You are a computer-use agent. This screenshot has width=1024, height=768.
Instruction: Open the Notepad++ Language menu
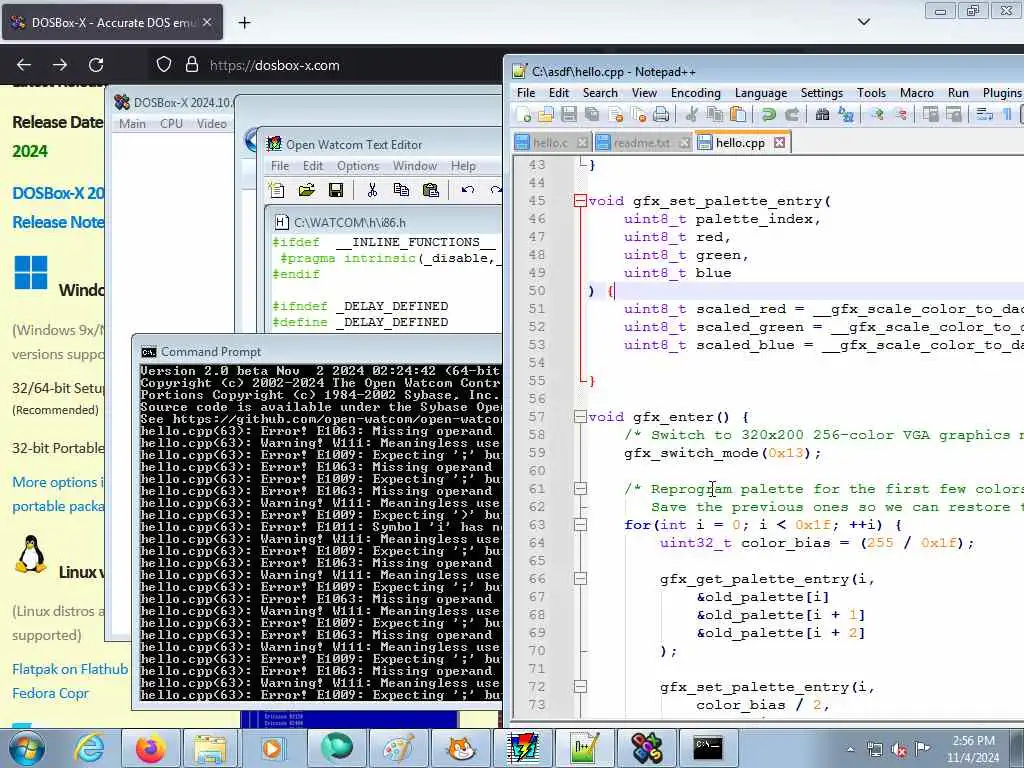pyautogui.click(x=761, y=93)
